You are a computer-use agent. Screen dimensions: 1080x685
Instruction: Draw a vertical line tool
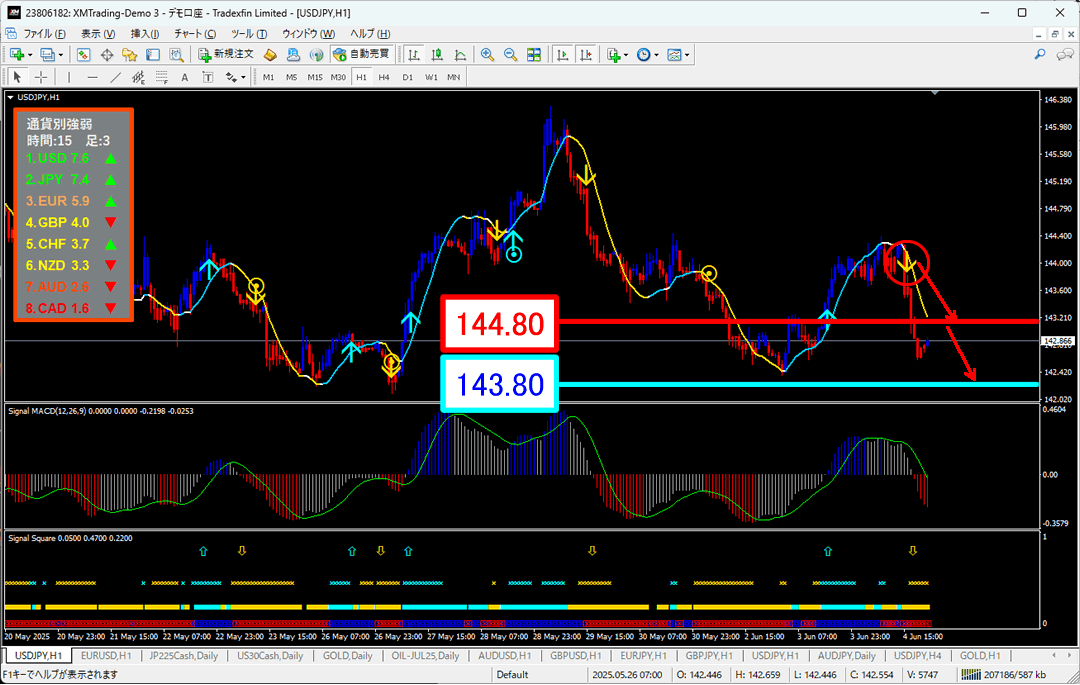point(68,77)
